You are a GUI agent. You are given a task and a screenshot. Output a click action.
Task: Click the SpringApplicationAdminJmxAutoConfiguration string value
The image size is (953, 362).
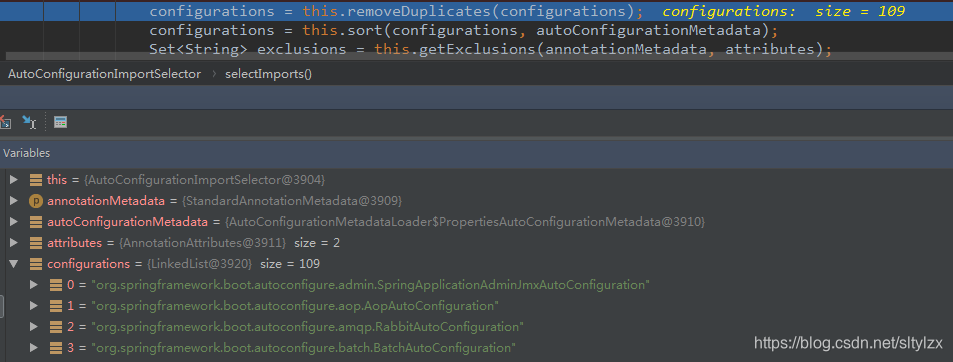click(370, 285)
